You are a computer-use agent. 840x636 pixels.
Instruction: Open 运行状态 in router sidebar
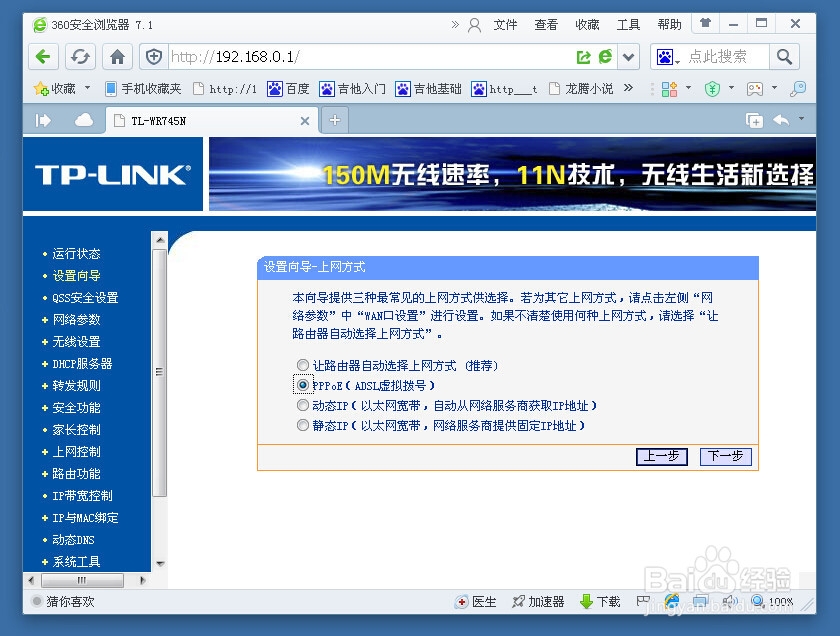[x=77, y=253]
